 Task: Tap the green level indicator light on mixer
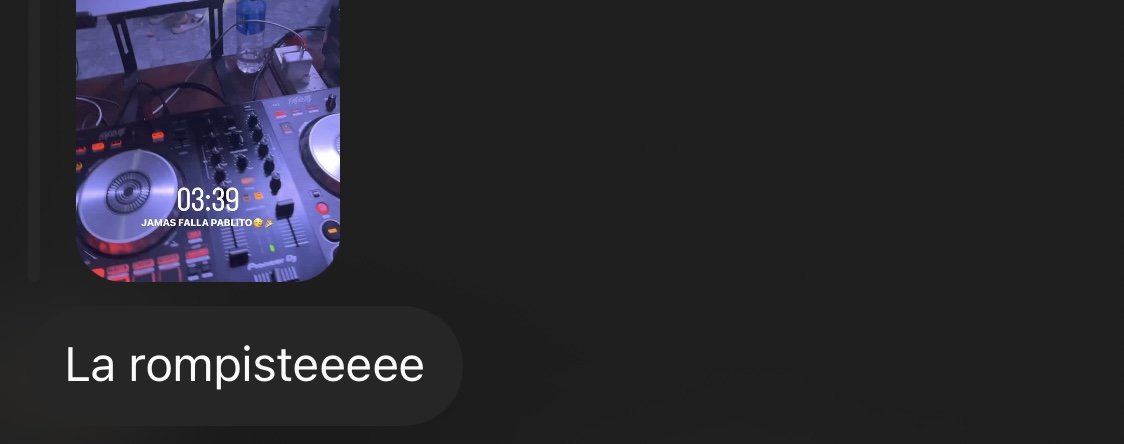[272, 248]
